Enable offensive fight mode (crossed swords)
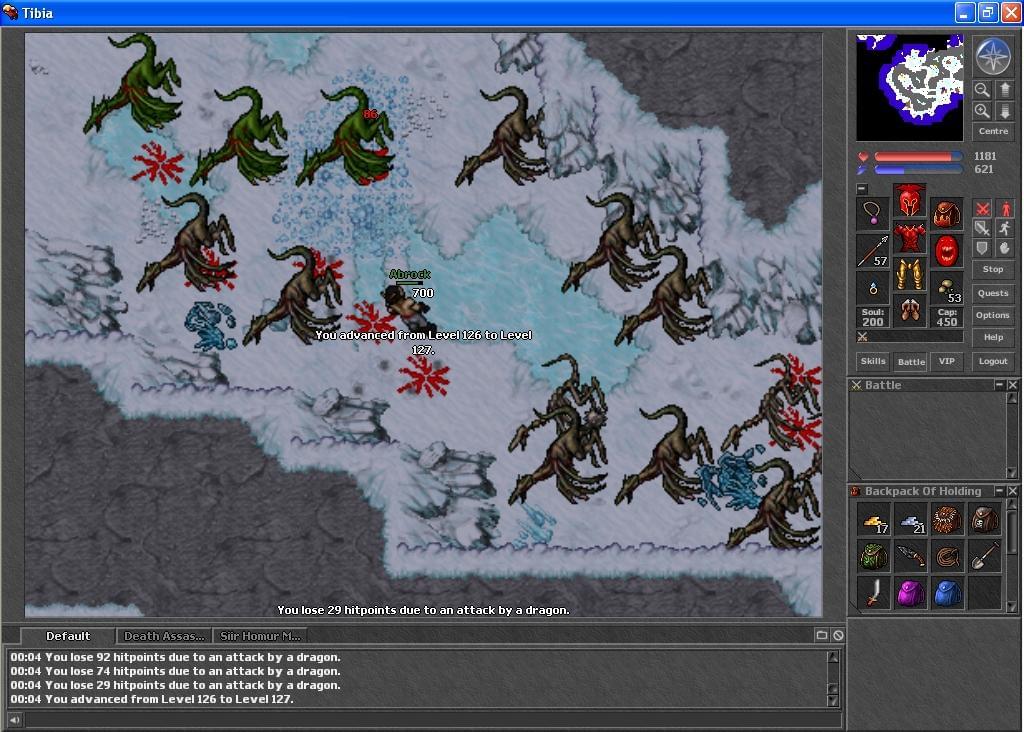This screenshot has height=732, width=1024. coord(982,209)
